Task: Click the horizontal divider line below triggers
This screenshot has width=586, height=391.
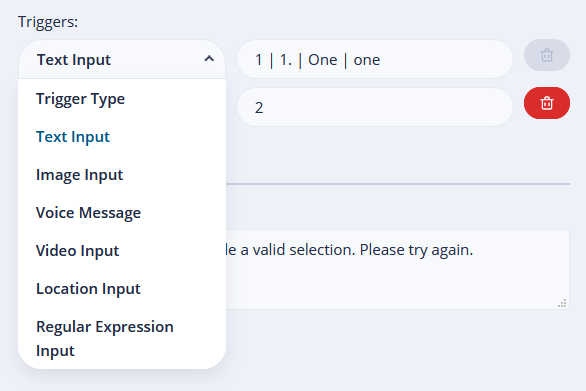Action: point(398,184)
